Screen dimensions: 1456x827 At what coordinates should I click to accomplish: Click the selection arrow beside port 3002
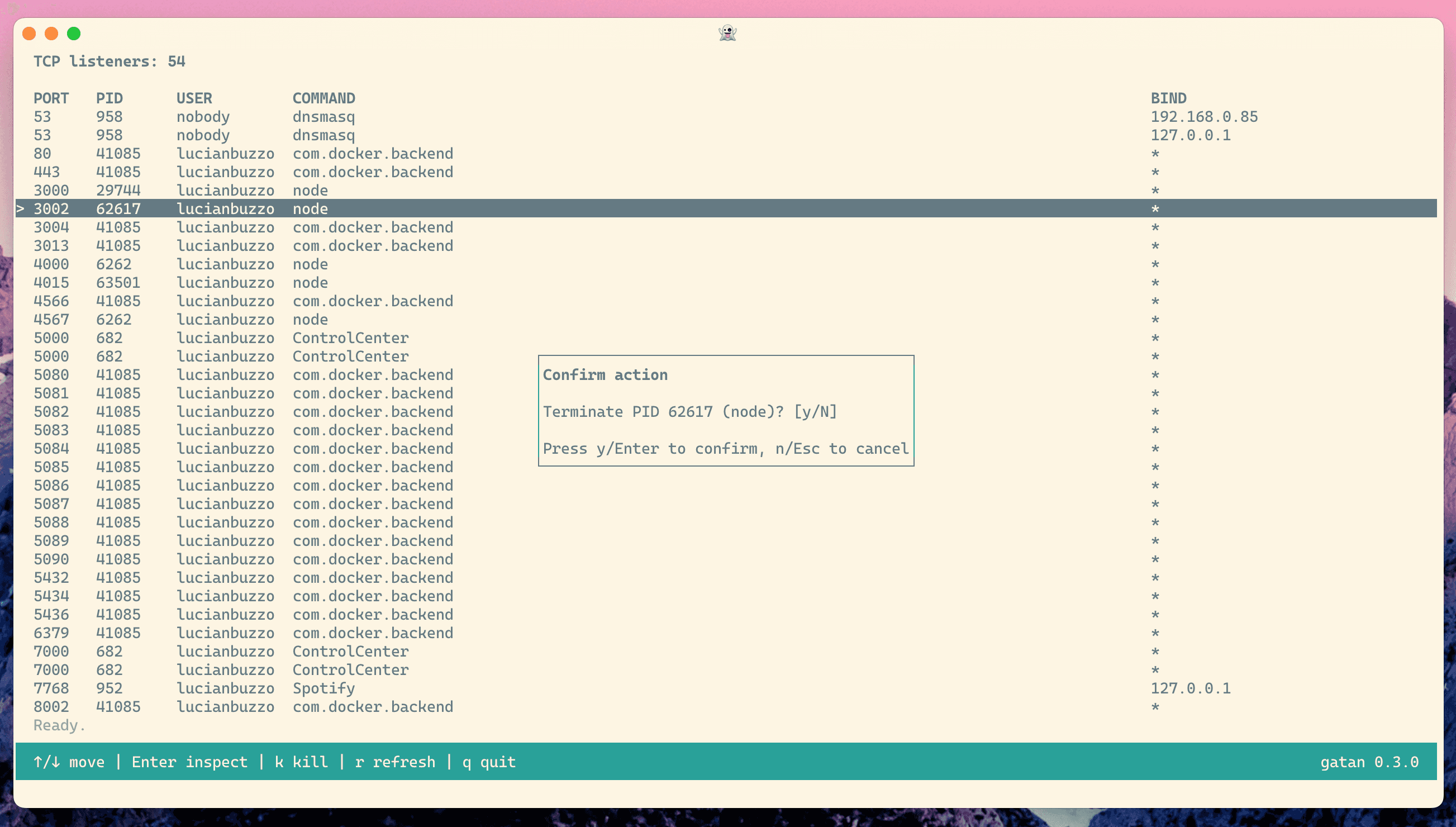21,208
